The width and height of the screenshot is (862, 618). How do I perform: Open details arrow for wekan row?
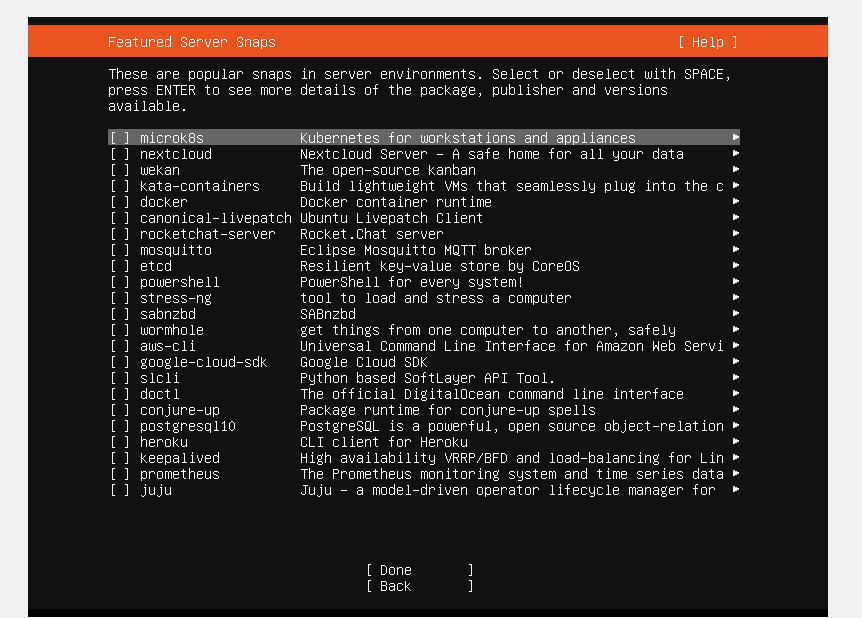(x=736, y=169)
